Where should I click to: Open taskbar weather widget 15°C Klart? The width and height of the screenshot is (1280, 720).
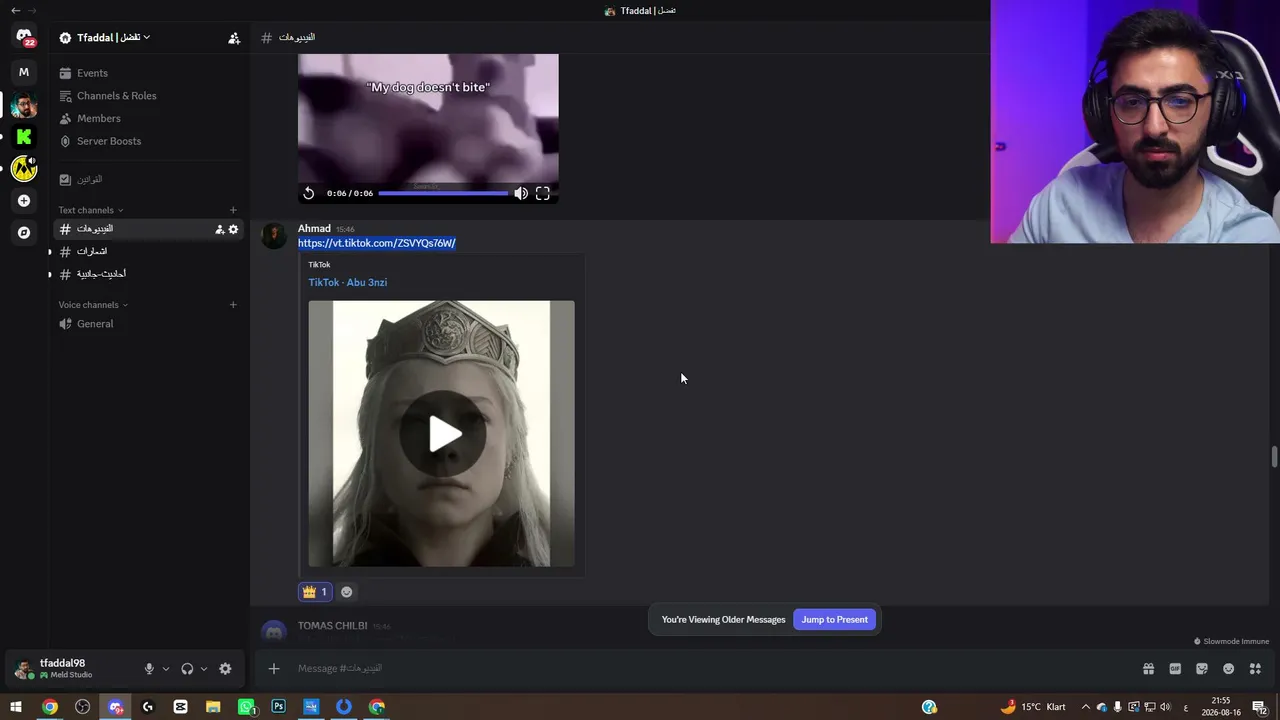pyautogui.click(x=1034, y=707)
